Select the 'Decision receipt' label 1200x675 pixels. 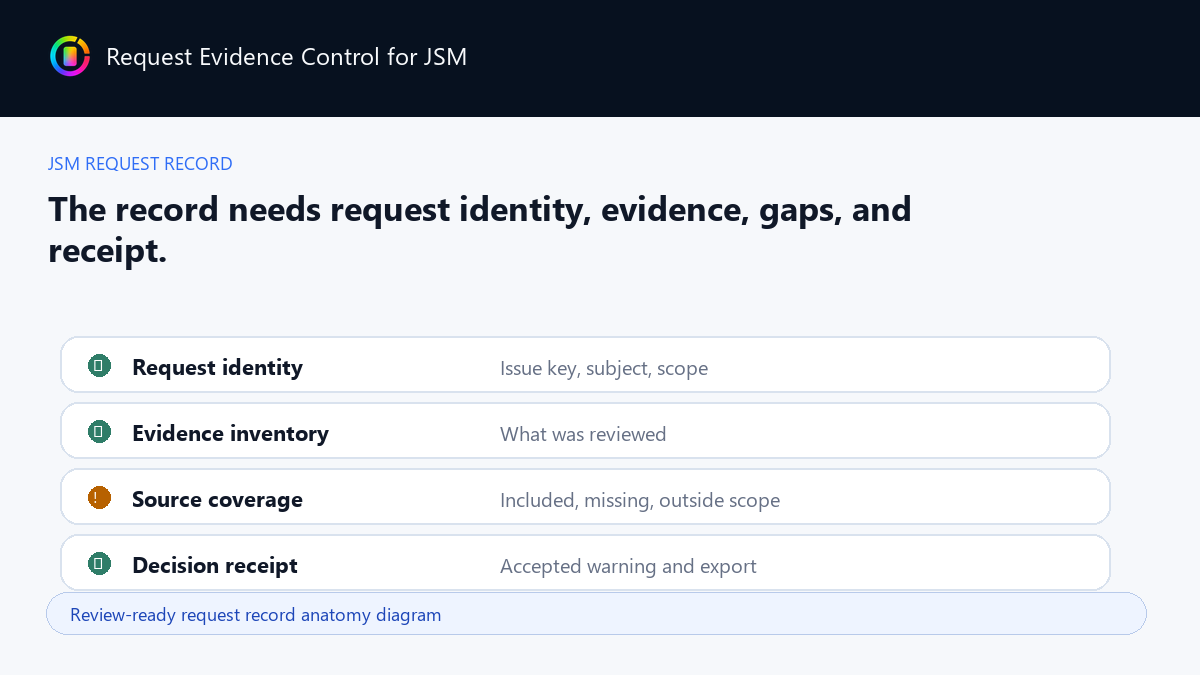[215, 565]
